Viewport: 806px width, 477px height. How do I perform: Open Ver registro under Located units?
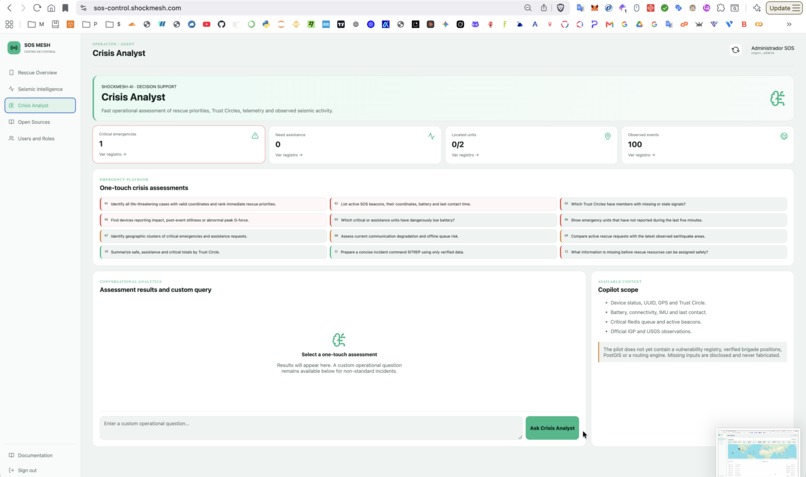tap(465, 155)
